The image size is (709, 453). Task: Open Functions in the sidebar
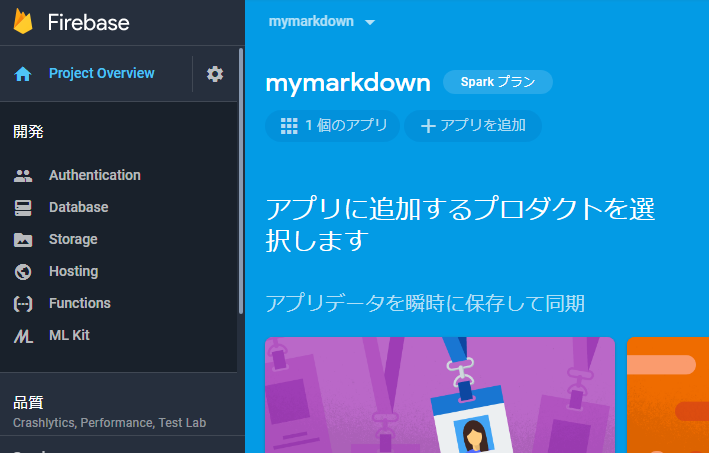80,303
